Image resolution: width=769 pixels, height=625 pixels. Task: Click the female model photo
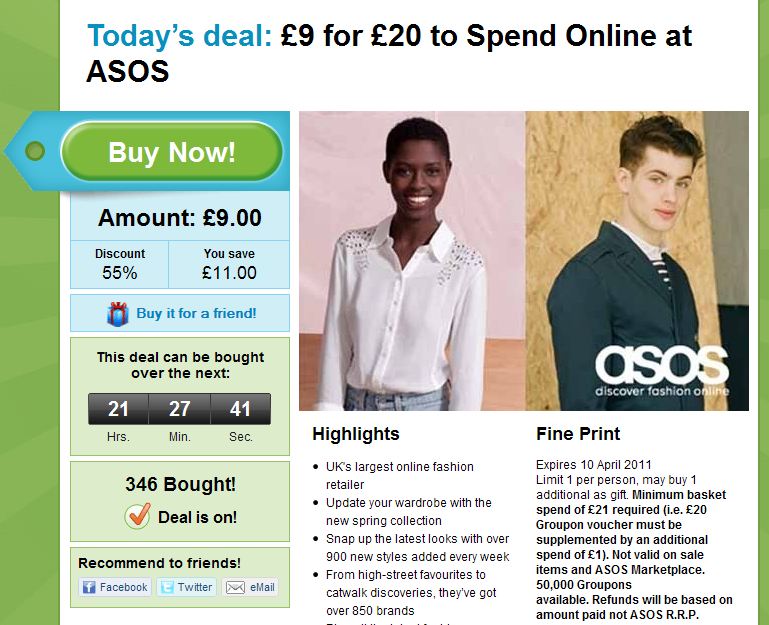[412, 261]
